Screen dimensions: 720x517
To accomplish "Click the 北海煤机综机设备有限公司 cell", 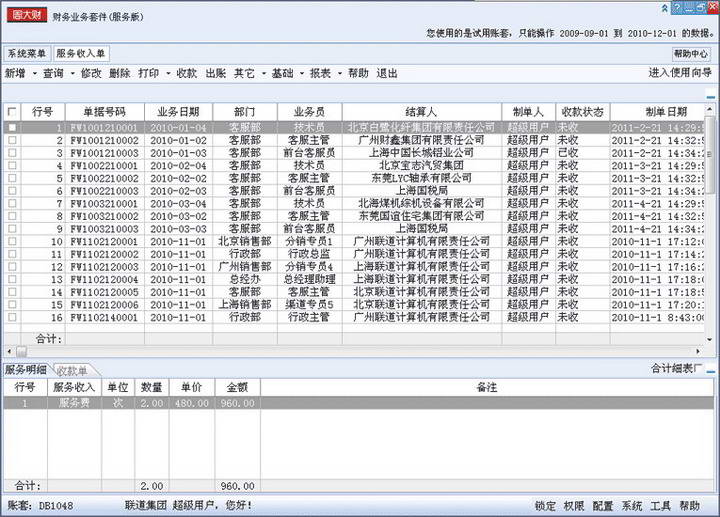I will coord(422,203).
